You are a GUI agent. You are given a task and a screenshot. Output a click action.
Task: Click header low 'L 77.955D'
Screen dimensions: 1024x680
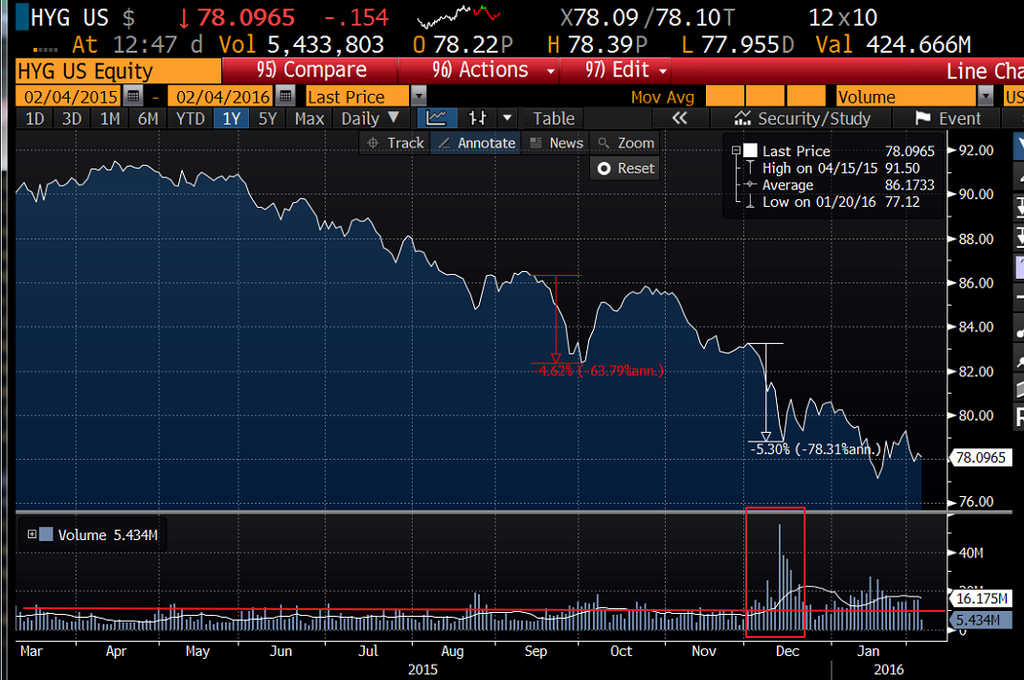pyautogui.click(x=737, y=44)
